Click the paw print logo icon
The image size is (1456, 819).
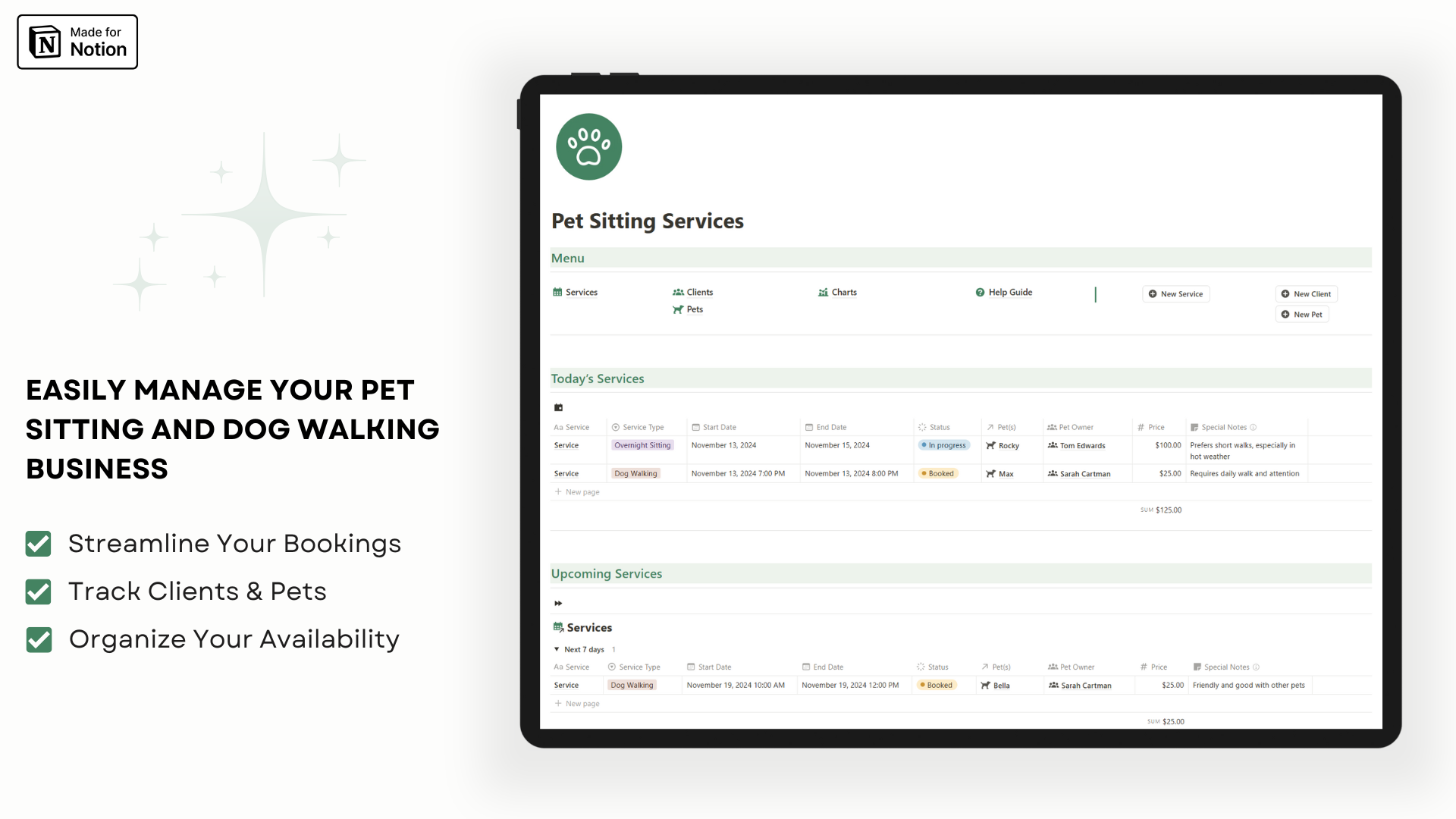(588, 146)
